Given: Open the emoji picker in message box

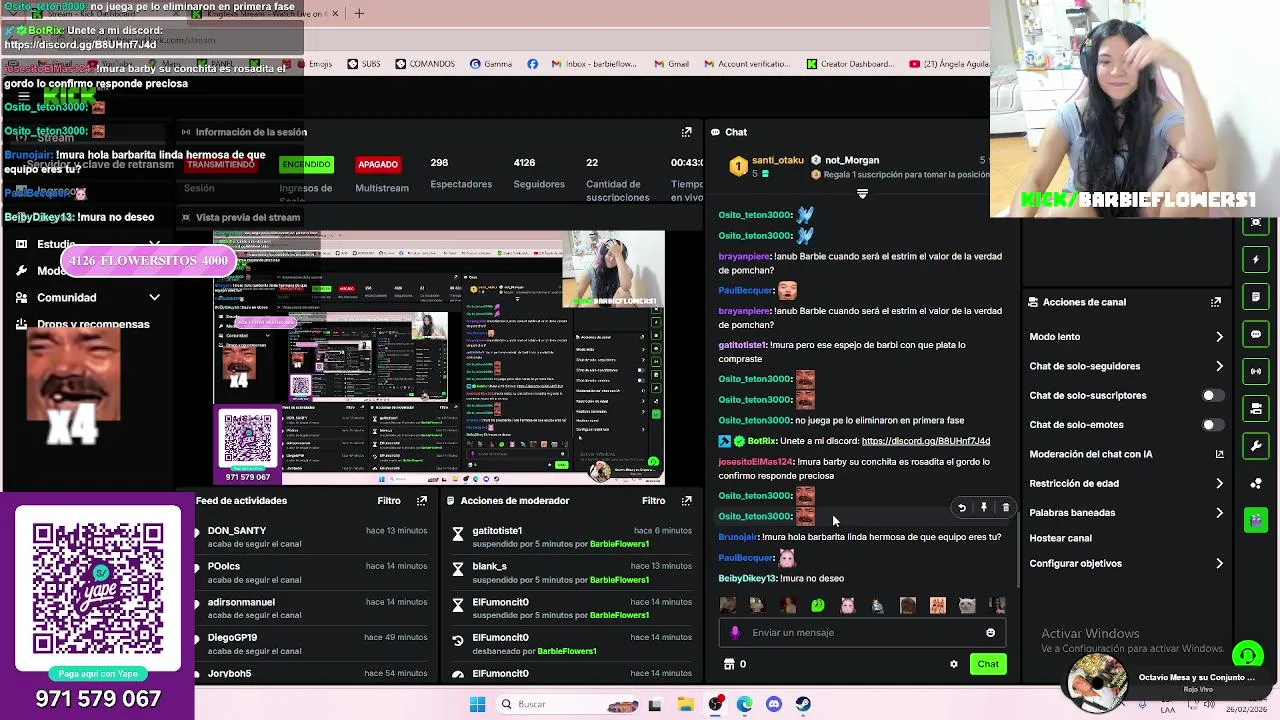Looking at the screenshot, I should (990, 633).
